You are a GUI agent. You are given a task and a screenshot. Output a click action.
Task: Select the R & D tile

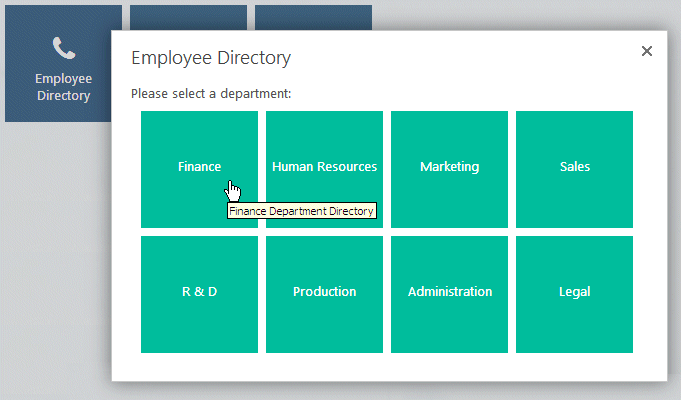199,293
